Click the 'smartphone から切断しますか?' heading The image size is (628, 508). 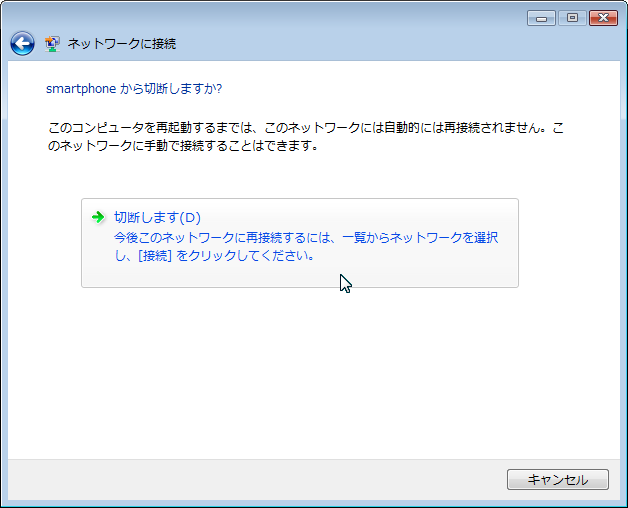pyautogui.click(x=134, y=89)
